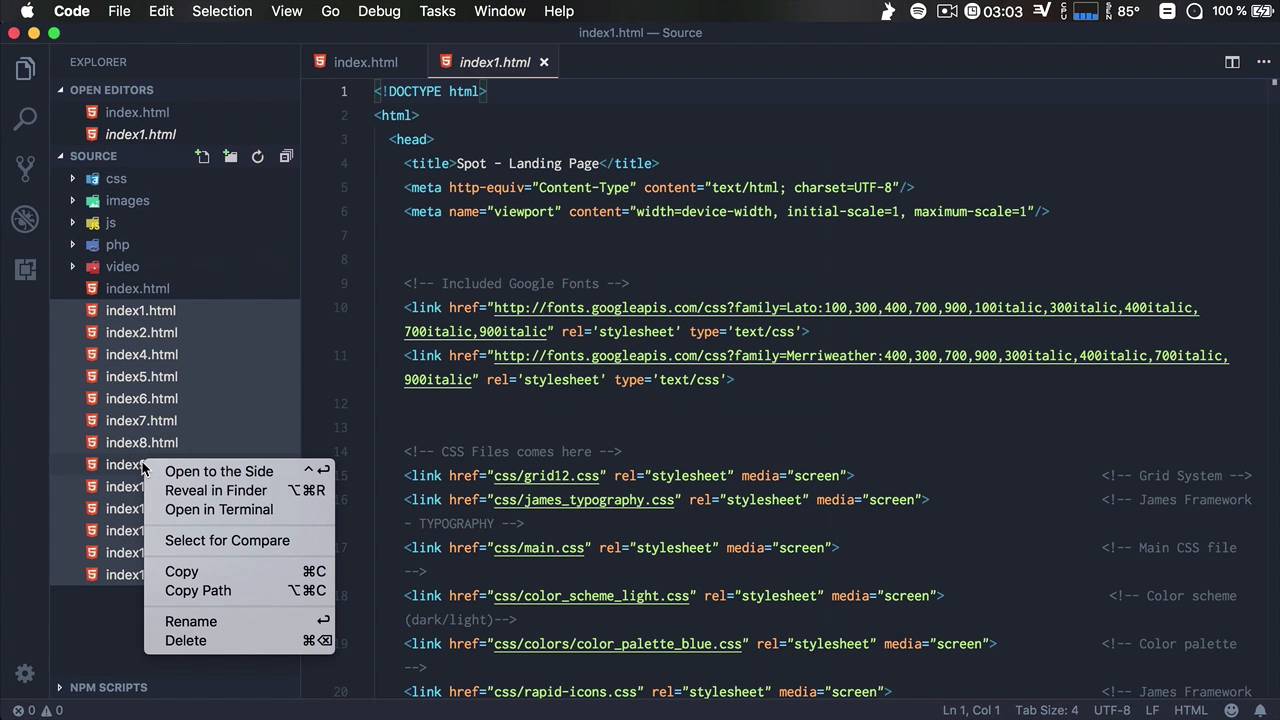The width and height of the screenshot is (1280, 720).
Task: Open the Debug view icon
Action: (25, 218)
